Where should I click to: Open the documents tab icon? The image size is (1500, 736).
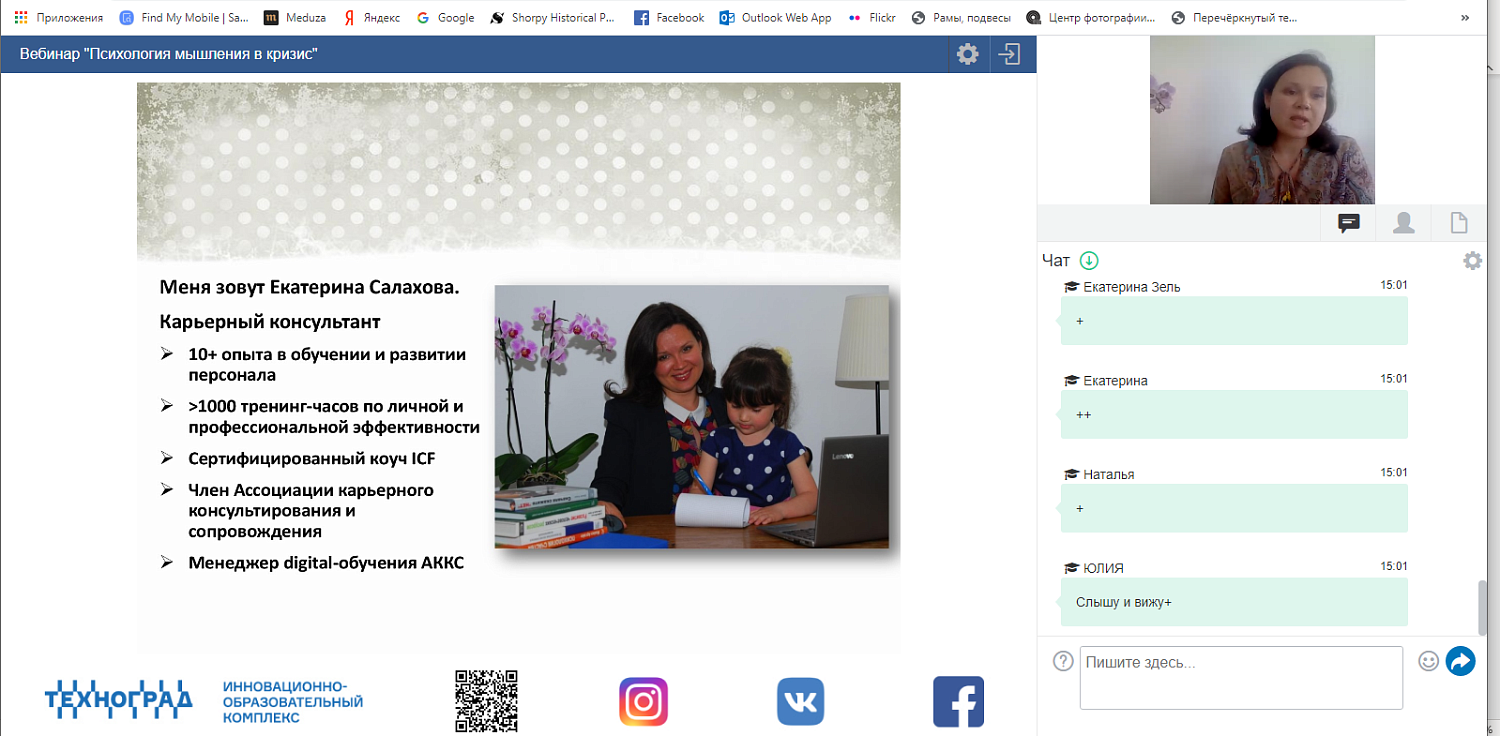(x=1459, y=223)
